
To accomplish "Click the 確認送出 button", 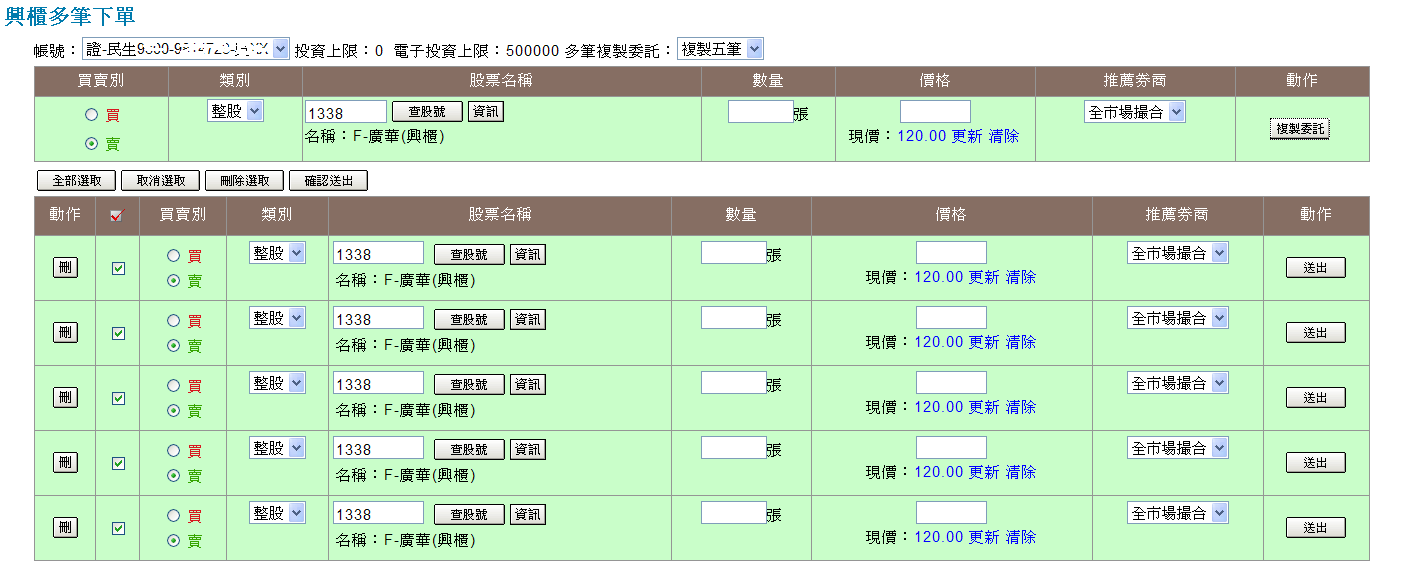I will 328,181.
